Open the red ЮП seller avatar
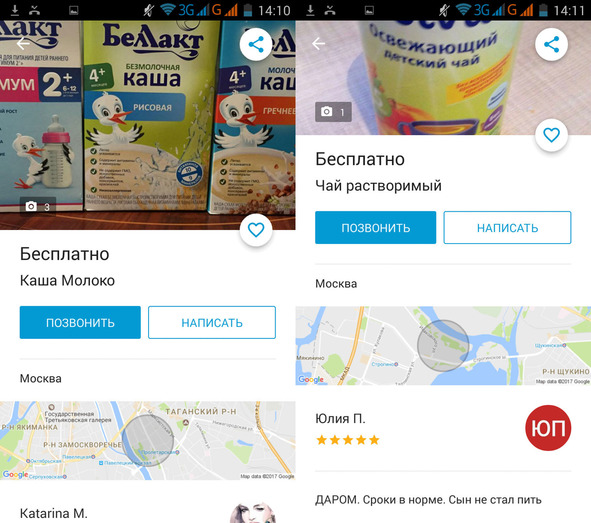Screen dimensions: 591x523 coord(548,428)
